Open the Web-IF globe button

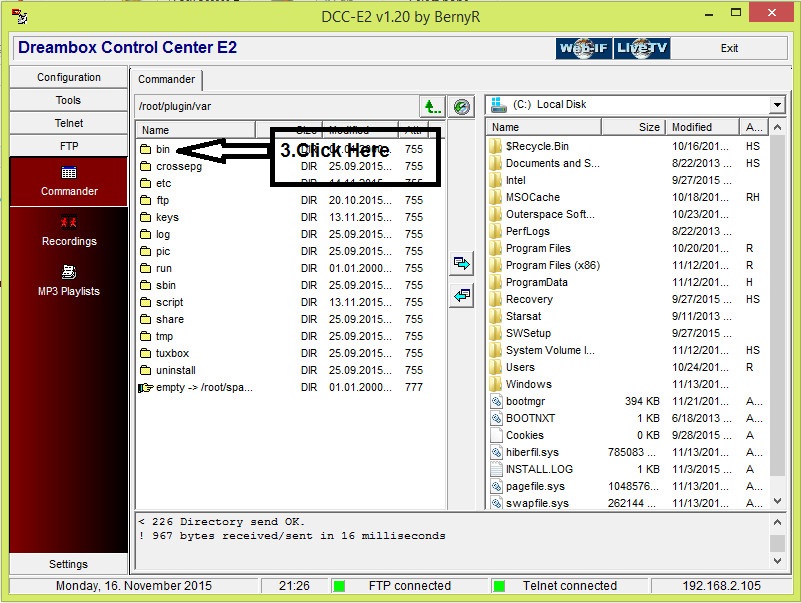click(583, 48)
